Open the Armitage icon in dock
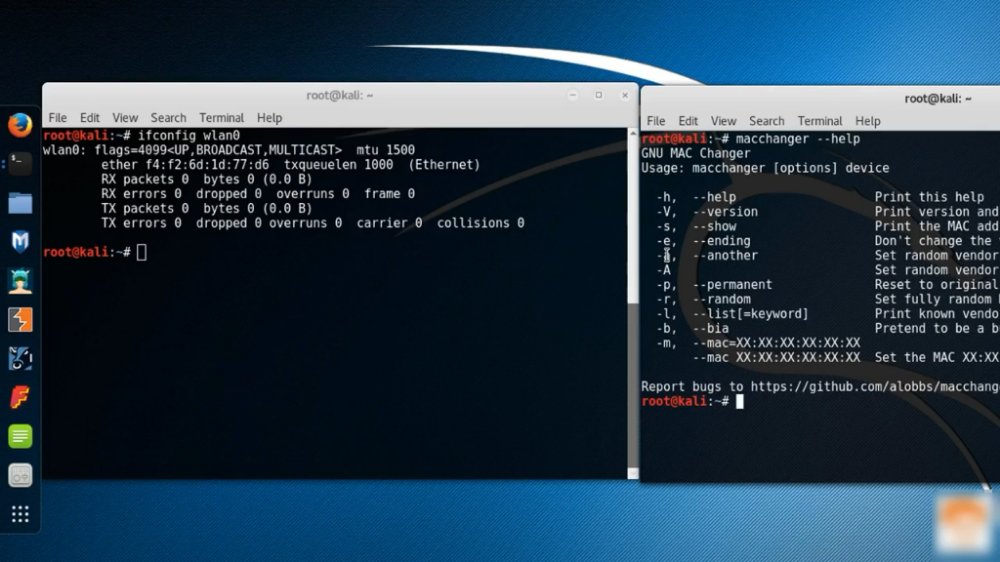The image size is (1000, 562). pos(20,281)
